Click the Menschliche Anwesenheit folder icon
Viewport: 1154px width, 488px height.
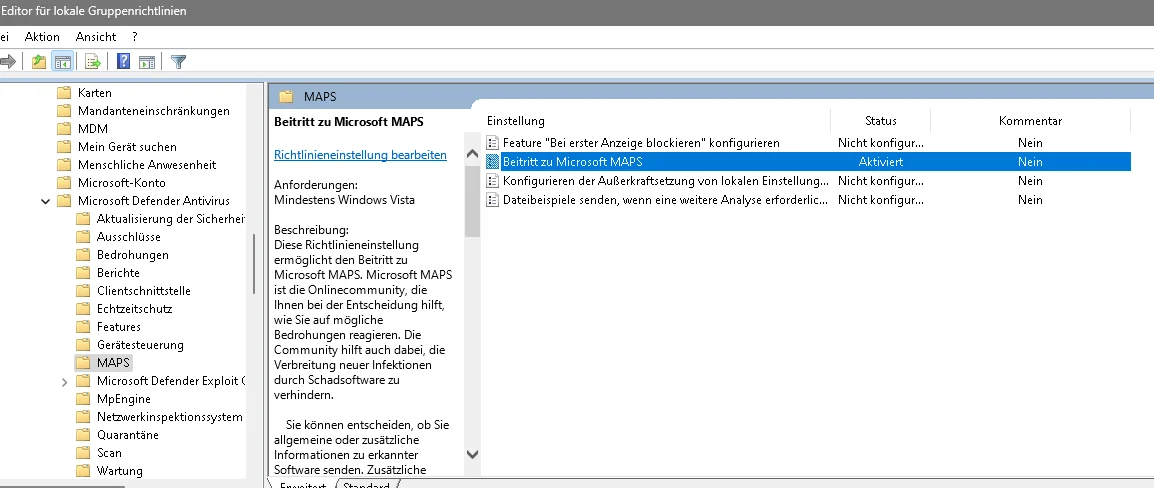pyautogui.click(x=64, y=165)
